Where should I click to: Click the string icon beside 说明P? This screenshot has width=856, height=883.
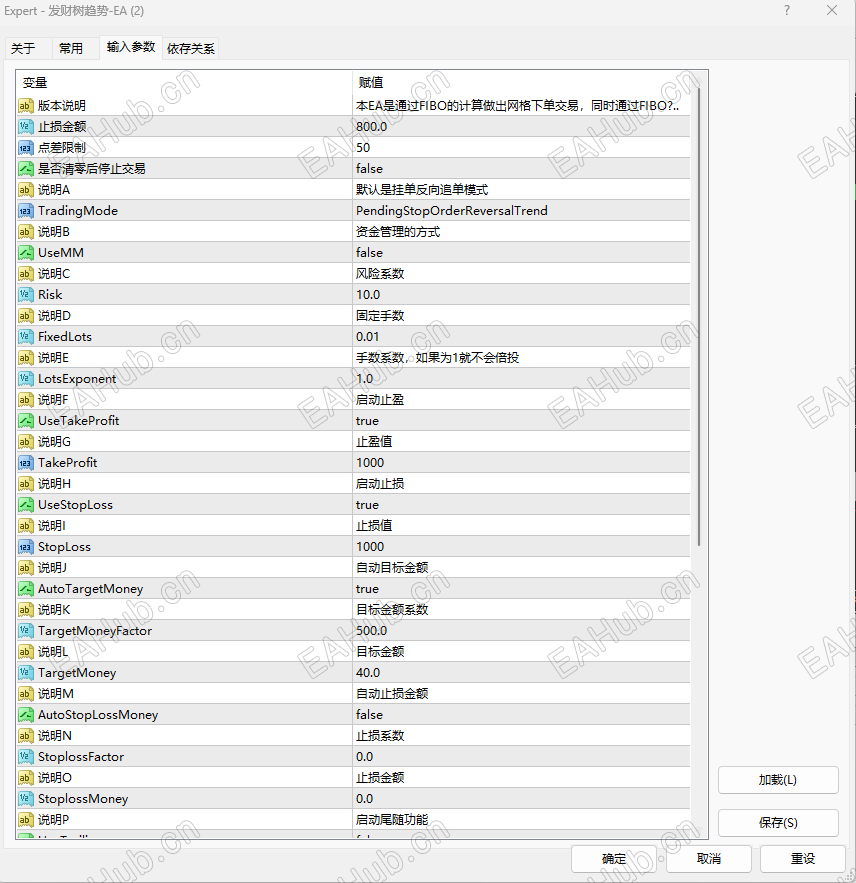pos(25,820)
